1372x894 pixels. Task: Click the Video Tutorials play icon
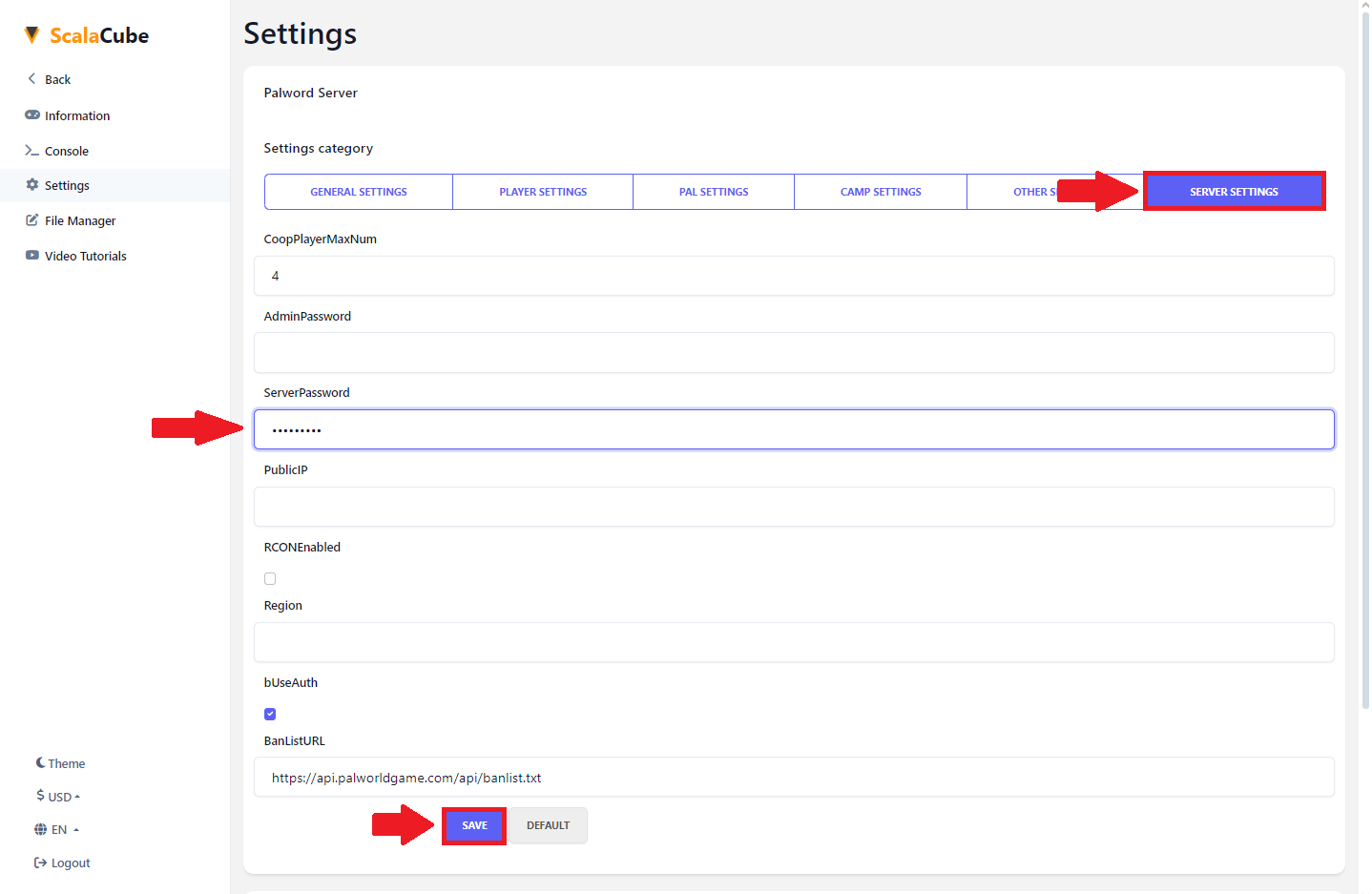[32, 255]
